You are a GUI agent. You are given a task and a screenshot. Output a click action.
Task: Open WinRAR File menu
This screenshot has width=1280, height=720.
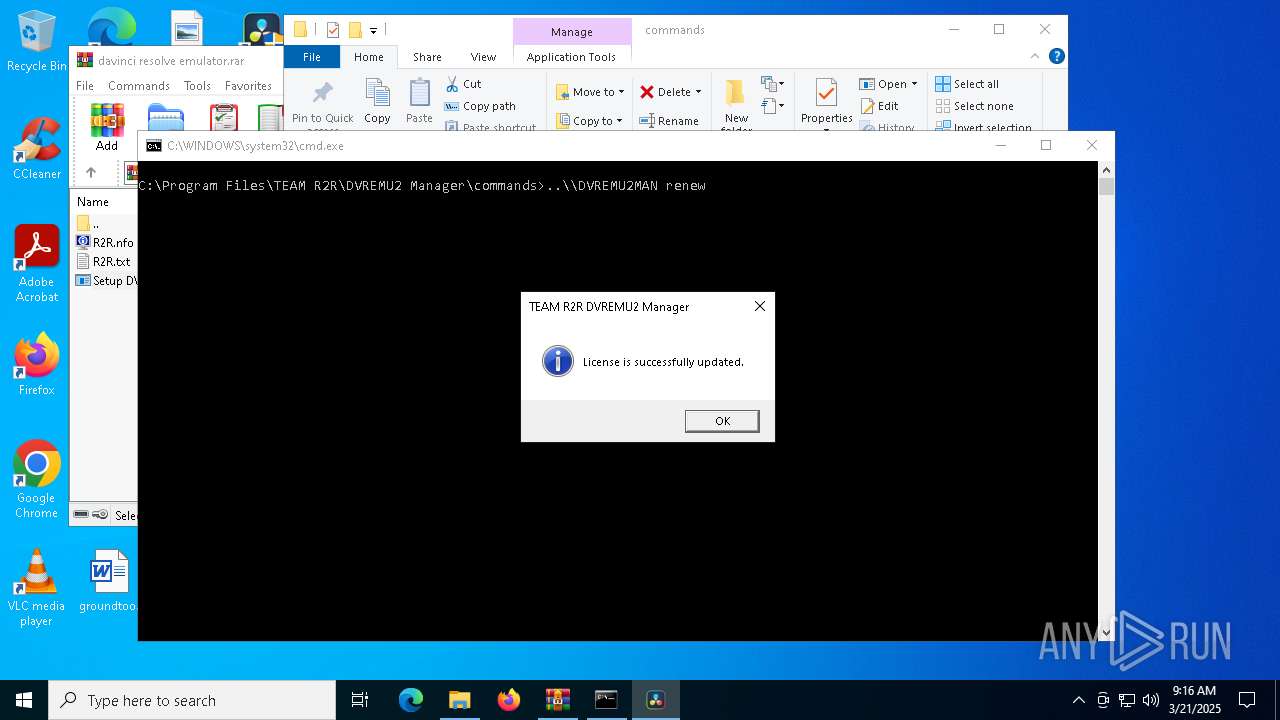tap(85, 86)
